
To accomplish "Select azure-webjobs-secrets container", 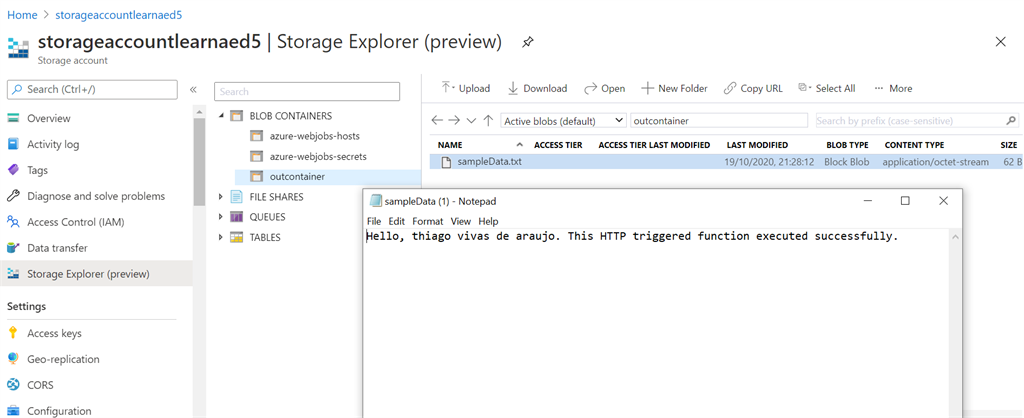I will click(318, 157).
